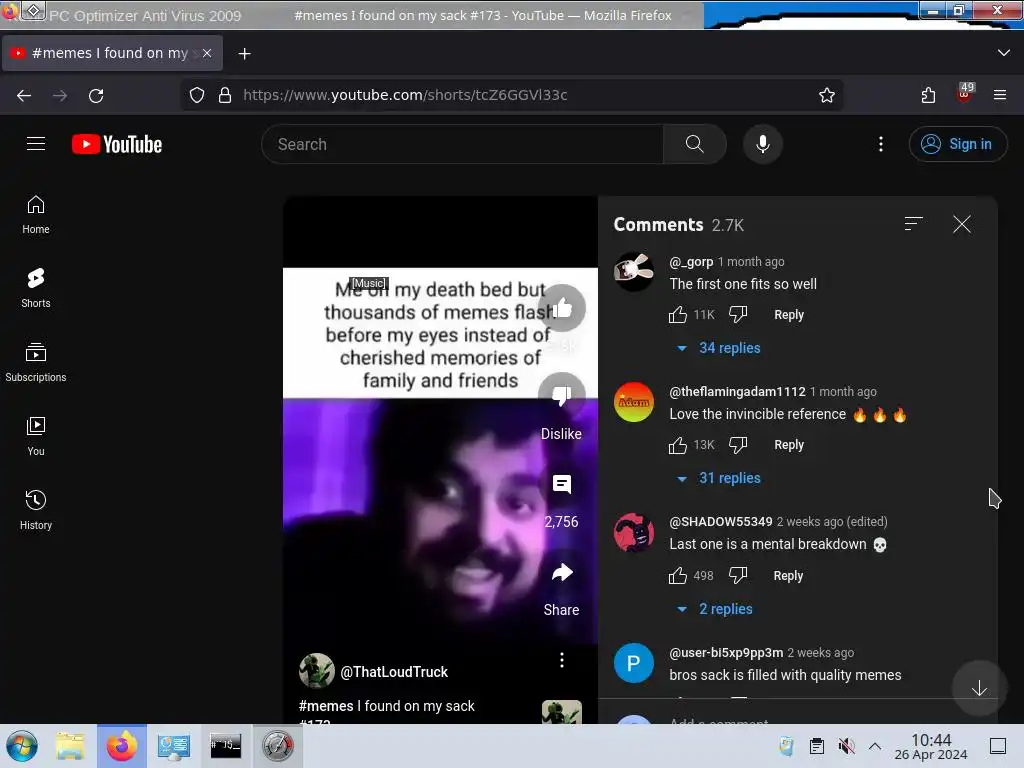This screenshot has height=768, width=1024.
Task: Reply to @theflamingadam1112's comment
Action: 789,445
